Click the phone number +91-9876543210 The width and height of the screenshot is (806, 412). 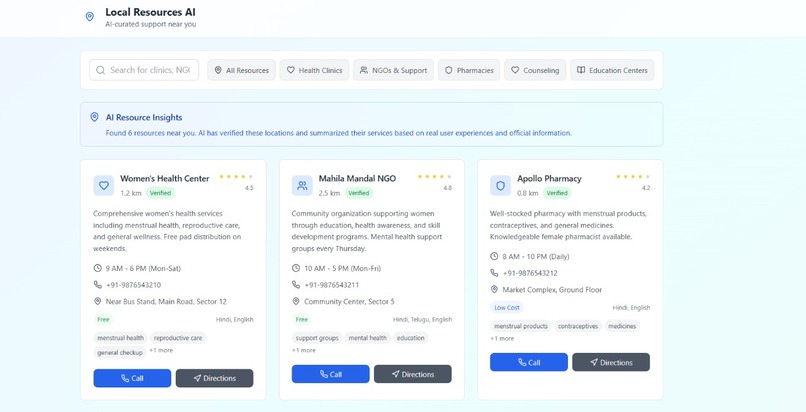[x=134, y=285]
